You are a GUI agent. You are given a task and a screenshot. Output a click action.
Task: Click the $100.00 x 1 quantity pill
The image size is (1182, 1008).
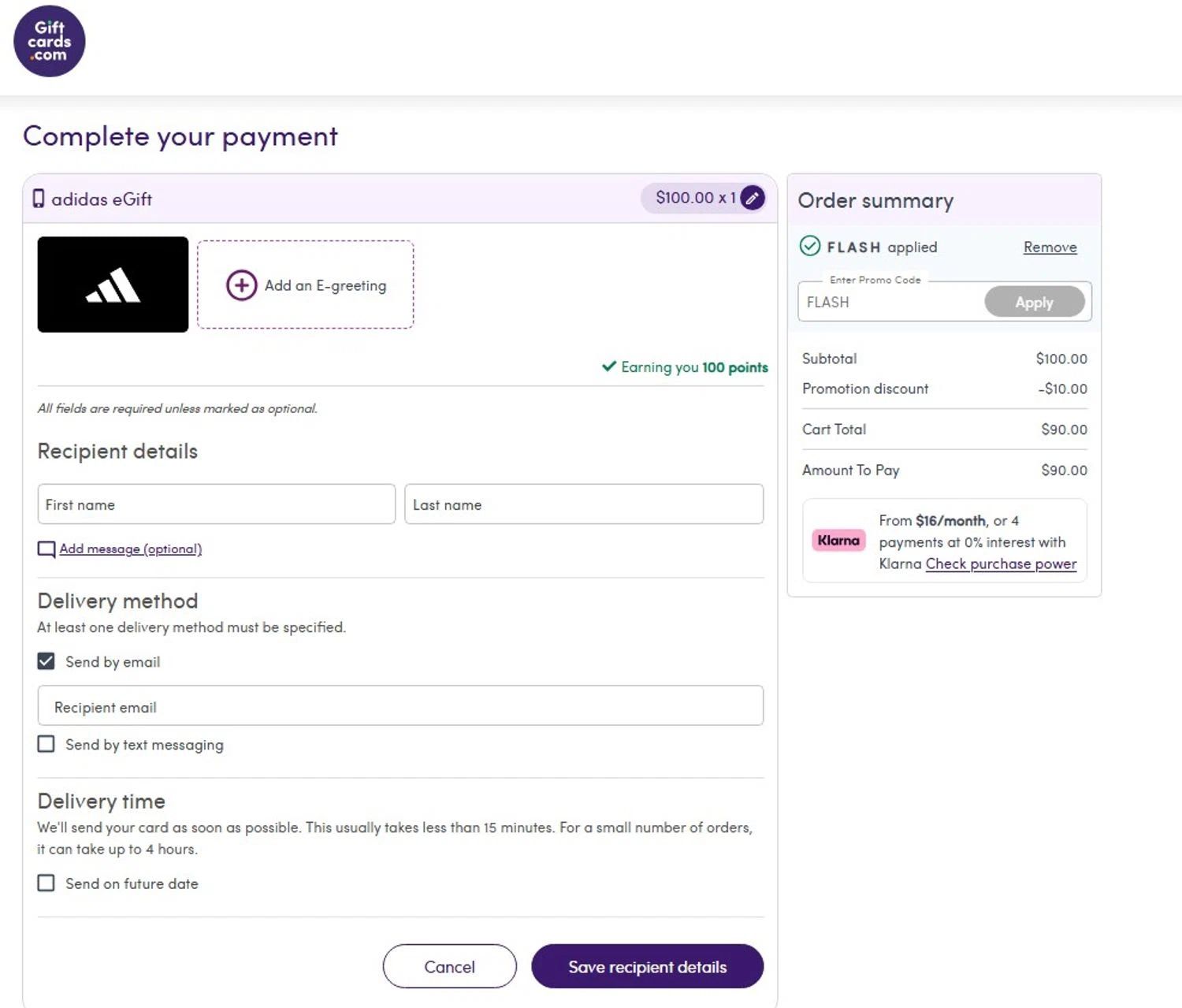[703, 198]
